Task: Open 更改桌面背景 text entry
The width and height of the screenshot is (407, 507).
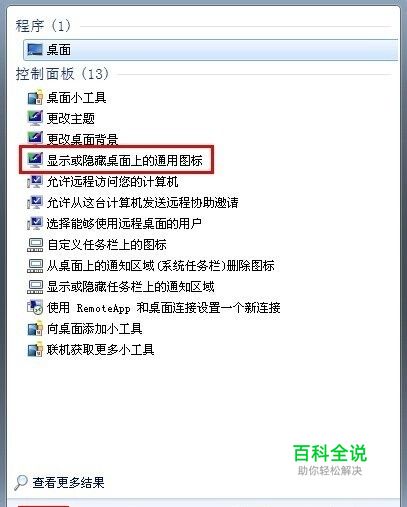Action: 82,139
